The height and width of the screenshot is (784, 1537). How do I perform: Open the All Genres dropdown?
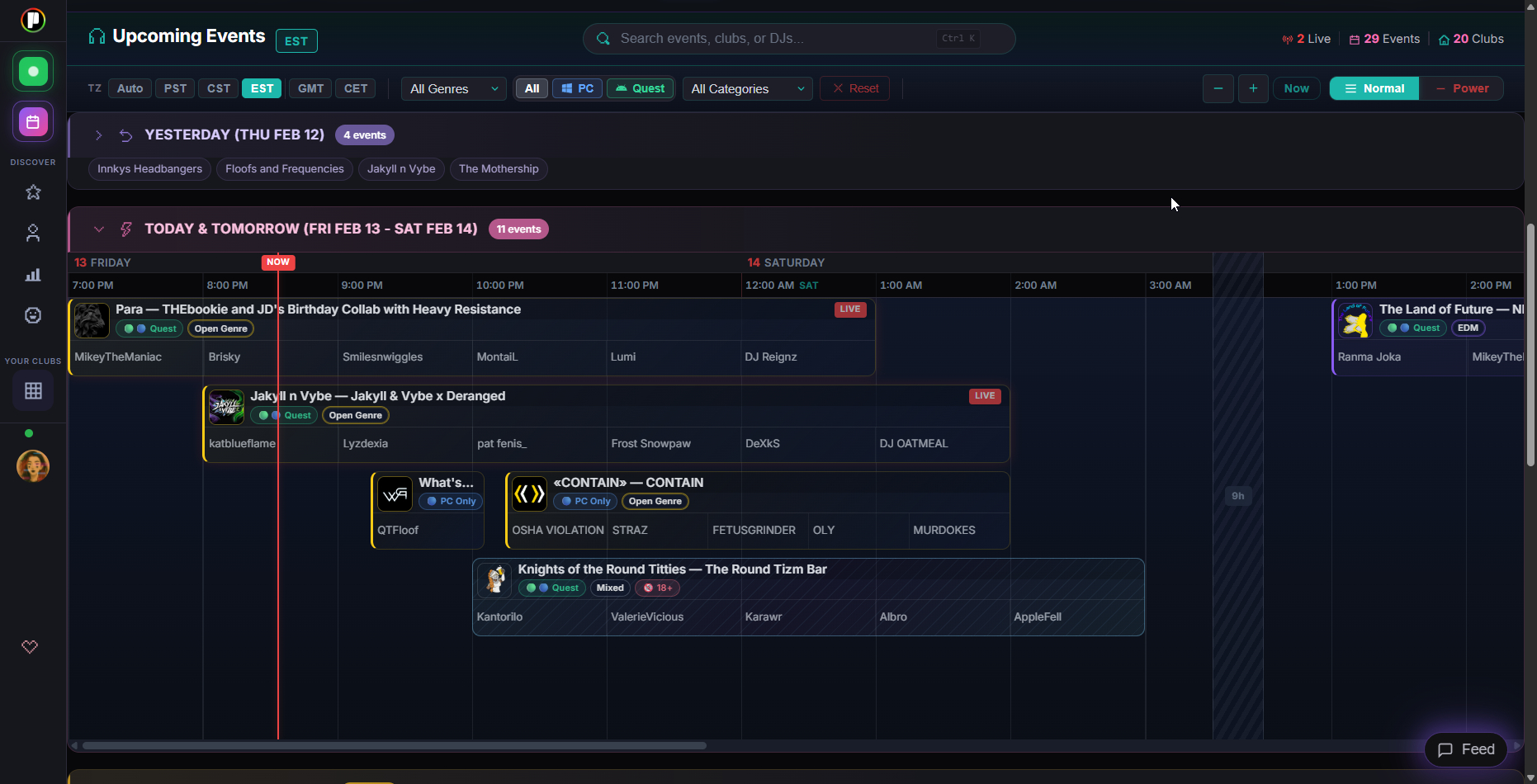[453, 88]
